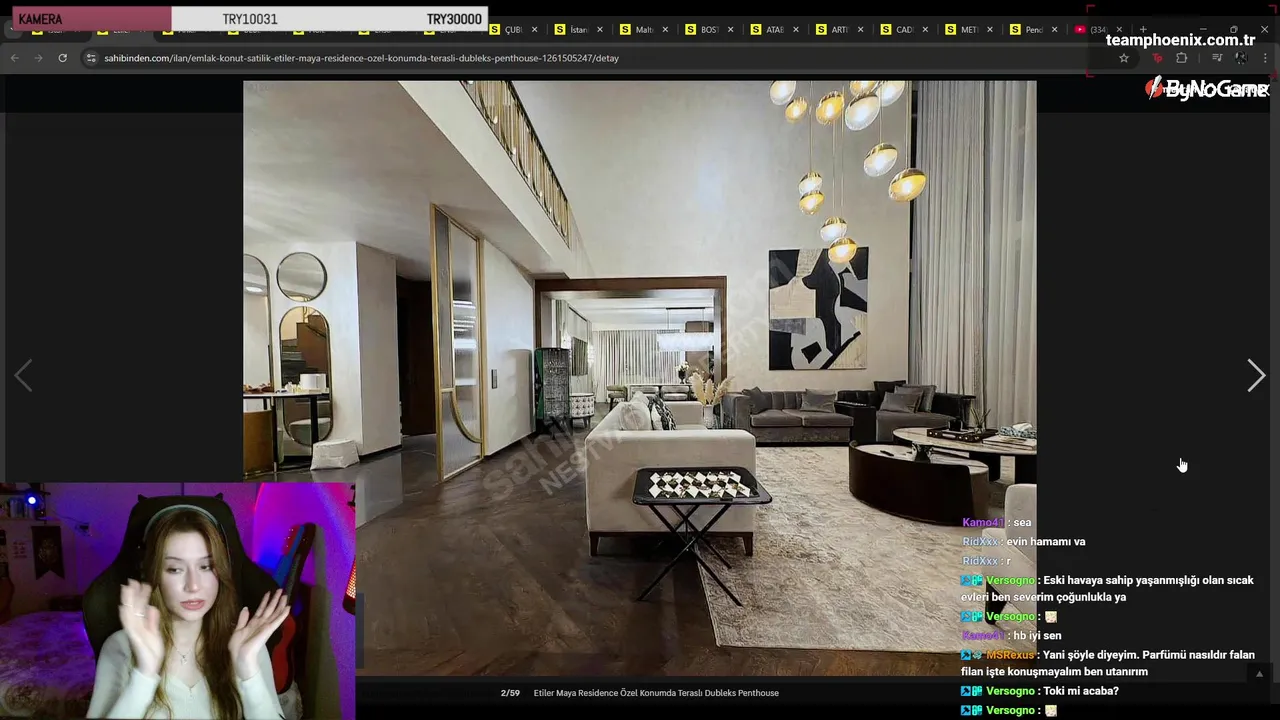Click the TRY10031 donation amount
The width and height of the screenshot is (1280, 720).
250,19
